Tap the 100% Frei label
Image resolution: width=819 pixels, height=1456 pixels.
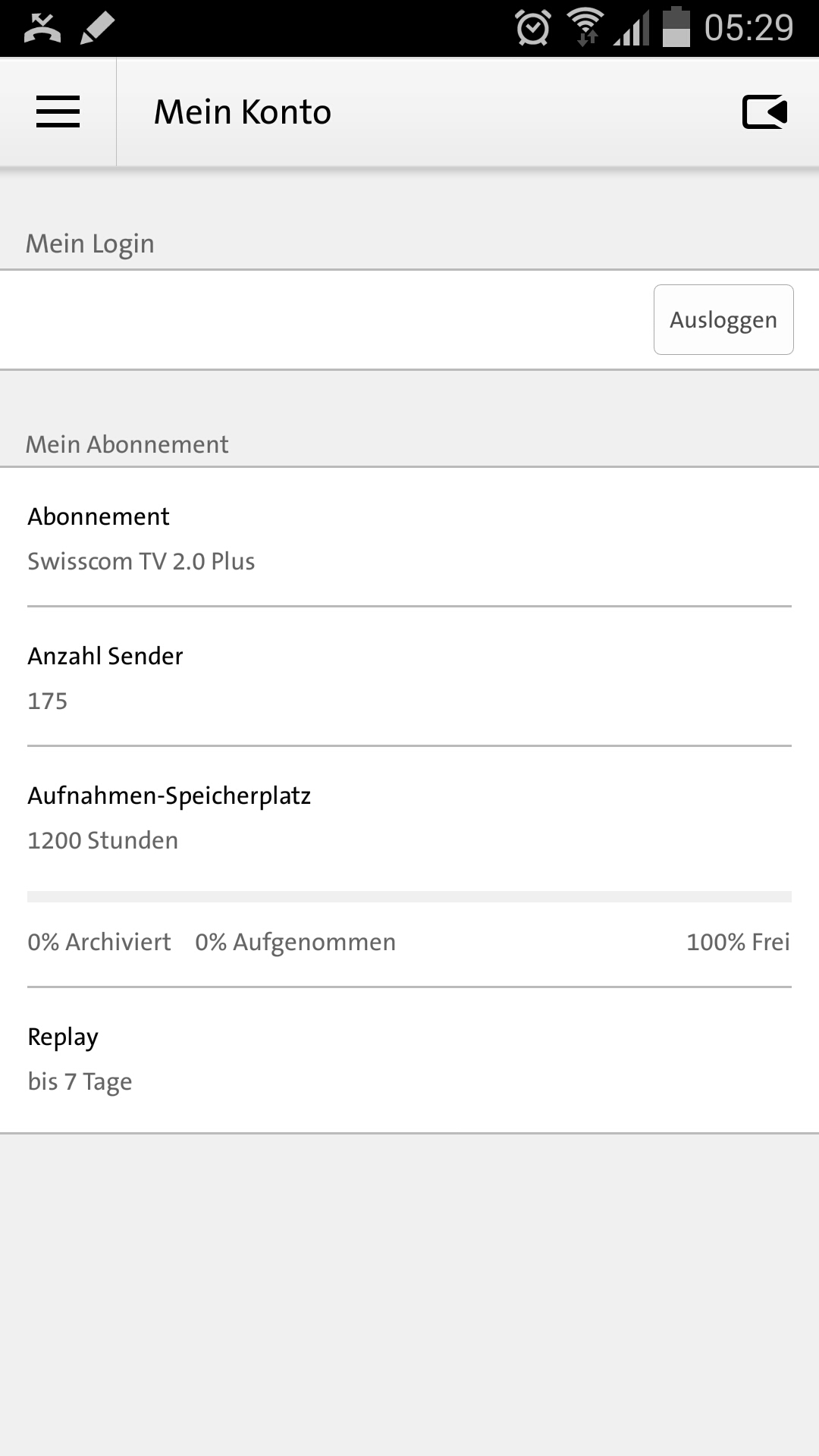pos(738,942)
